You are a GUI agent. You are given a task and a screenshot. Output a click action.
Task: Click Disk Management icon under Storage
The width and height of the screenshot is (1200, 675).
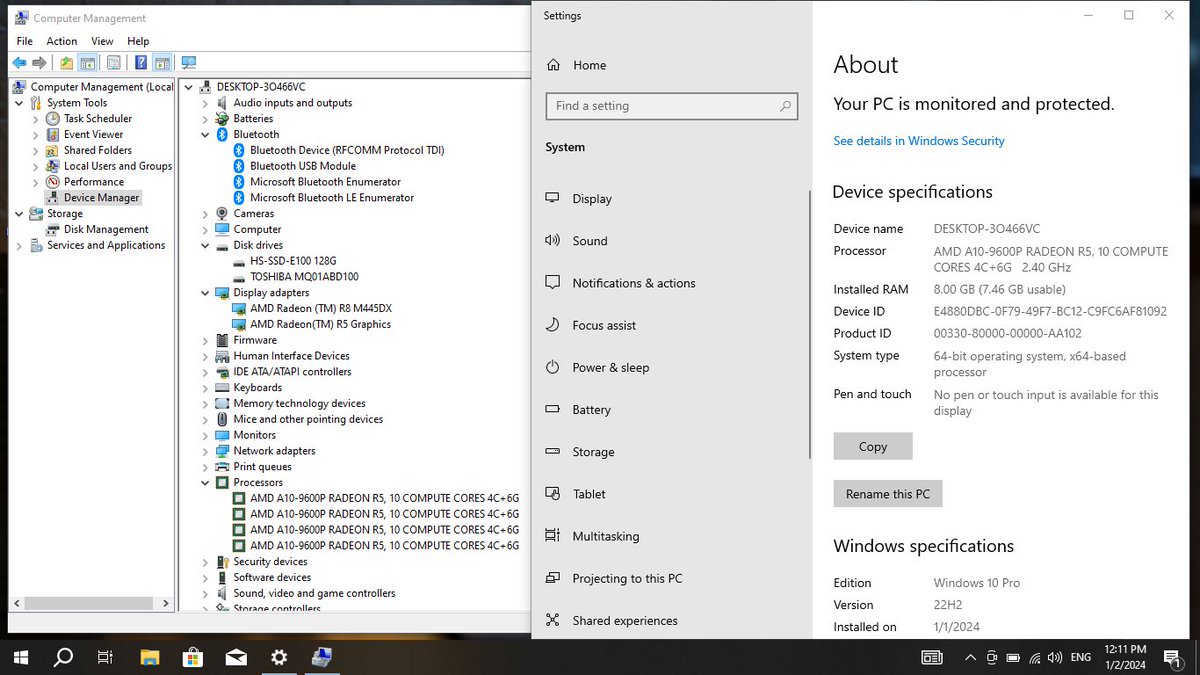(53, 230)
